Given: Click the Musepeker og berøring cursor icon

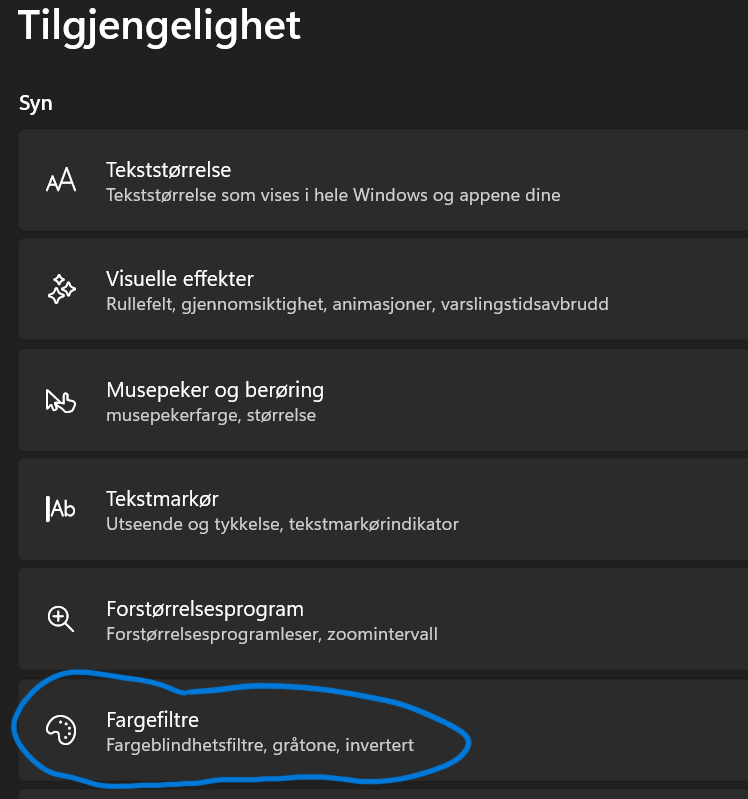Looking at the screenshot, I should [x=61, y=400].
